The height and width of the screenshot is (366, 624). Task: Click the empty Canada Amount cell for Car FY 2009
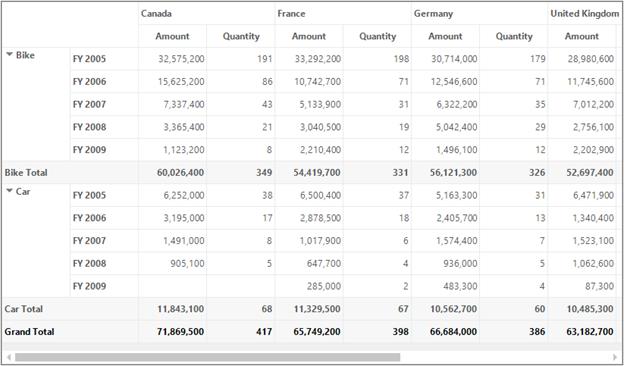click(x=172, y=286)
